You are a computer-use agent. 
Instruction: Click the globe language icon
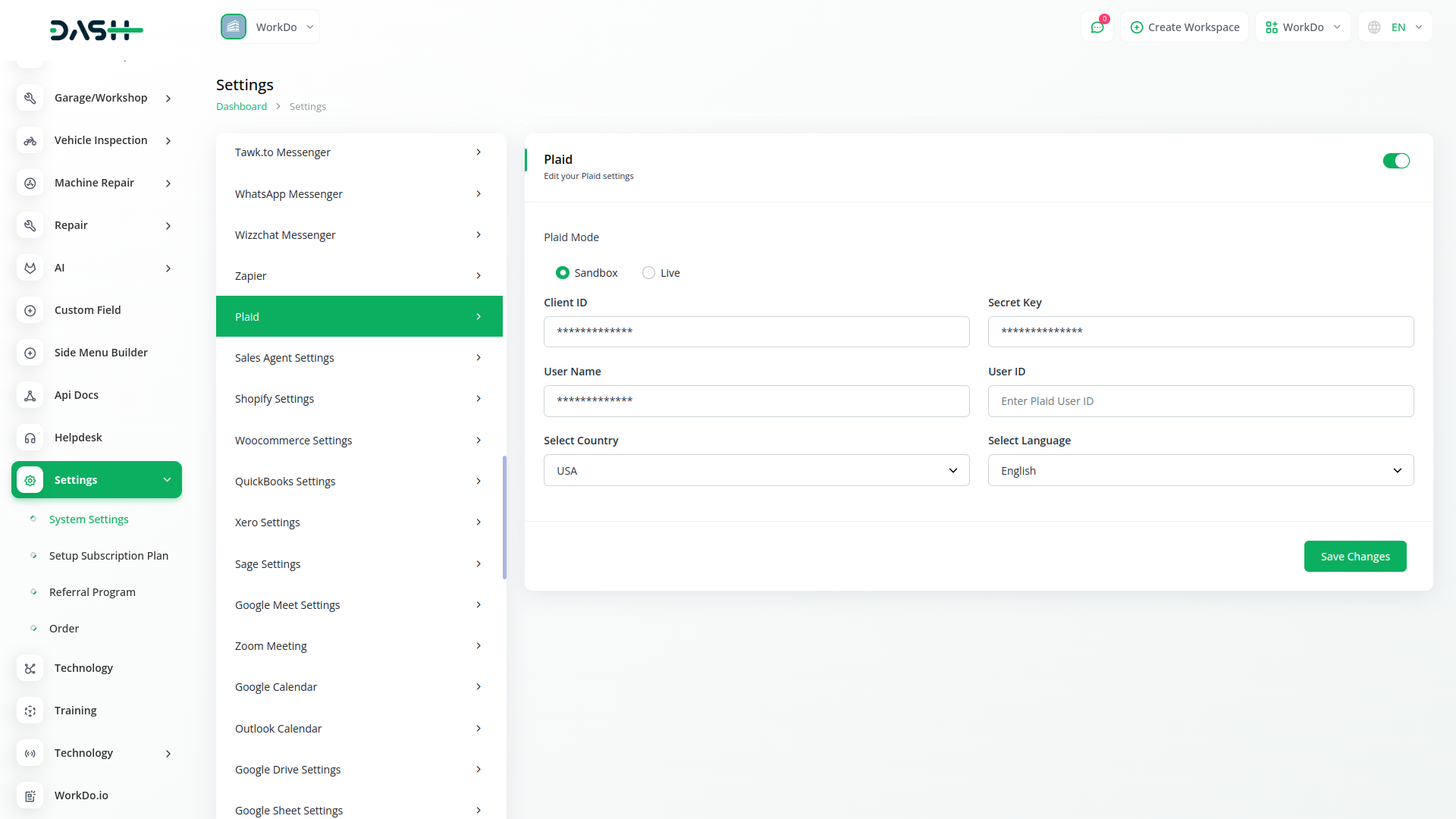coord(1374,27)
